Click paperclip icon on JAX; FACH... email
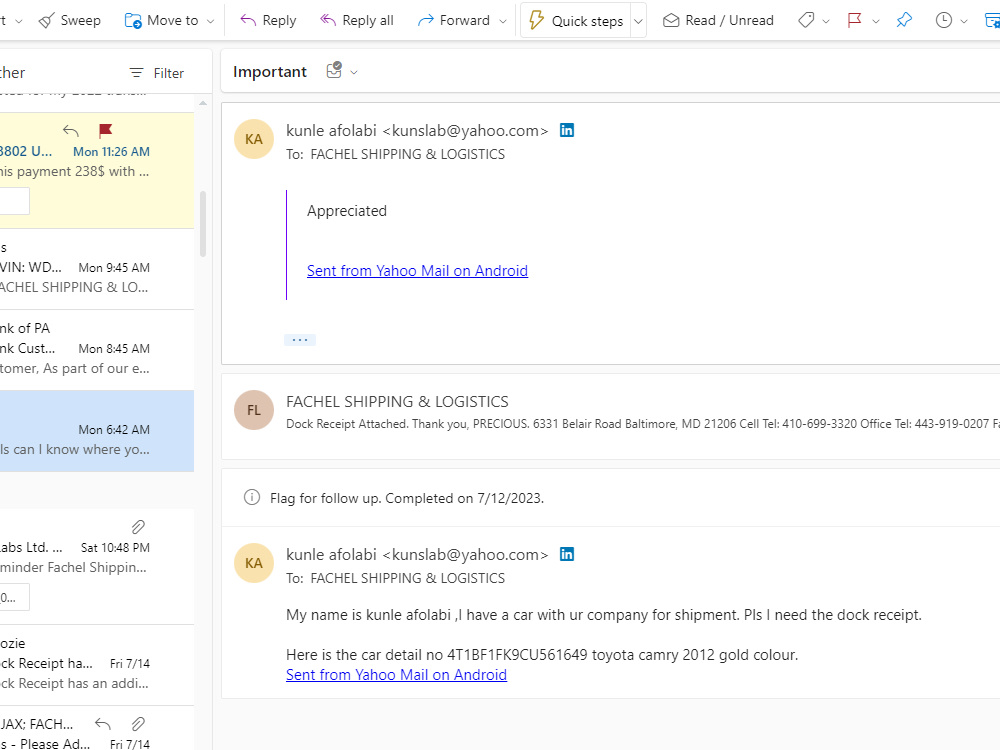1000x750 pixels. coord(138,724)
